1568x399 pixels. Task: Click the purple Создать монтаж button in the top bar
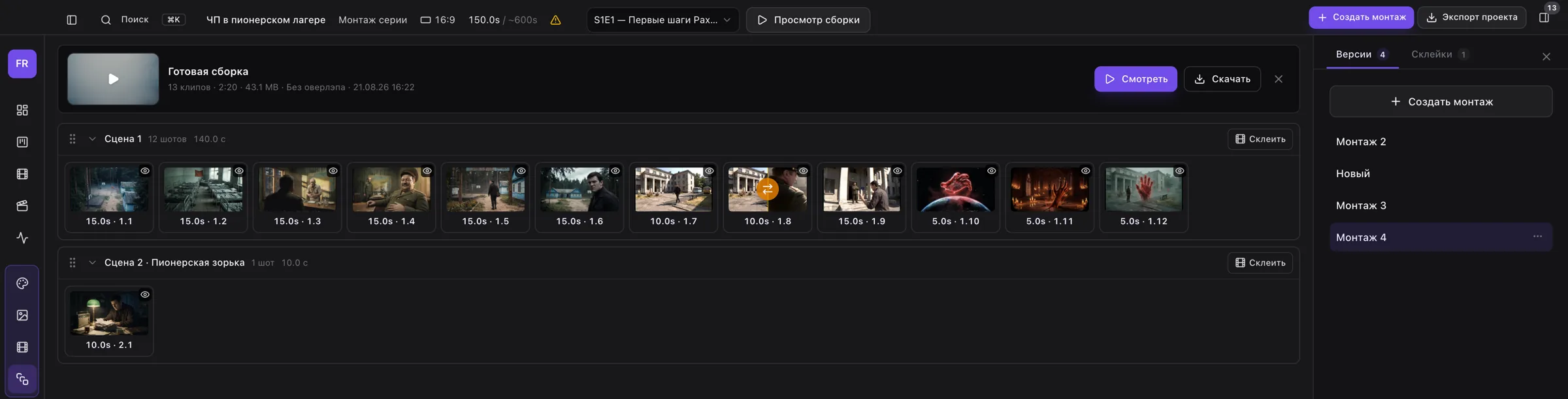coord(1361,18)
